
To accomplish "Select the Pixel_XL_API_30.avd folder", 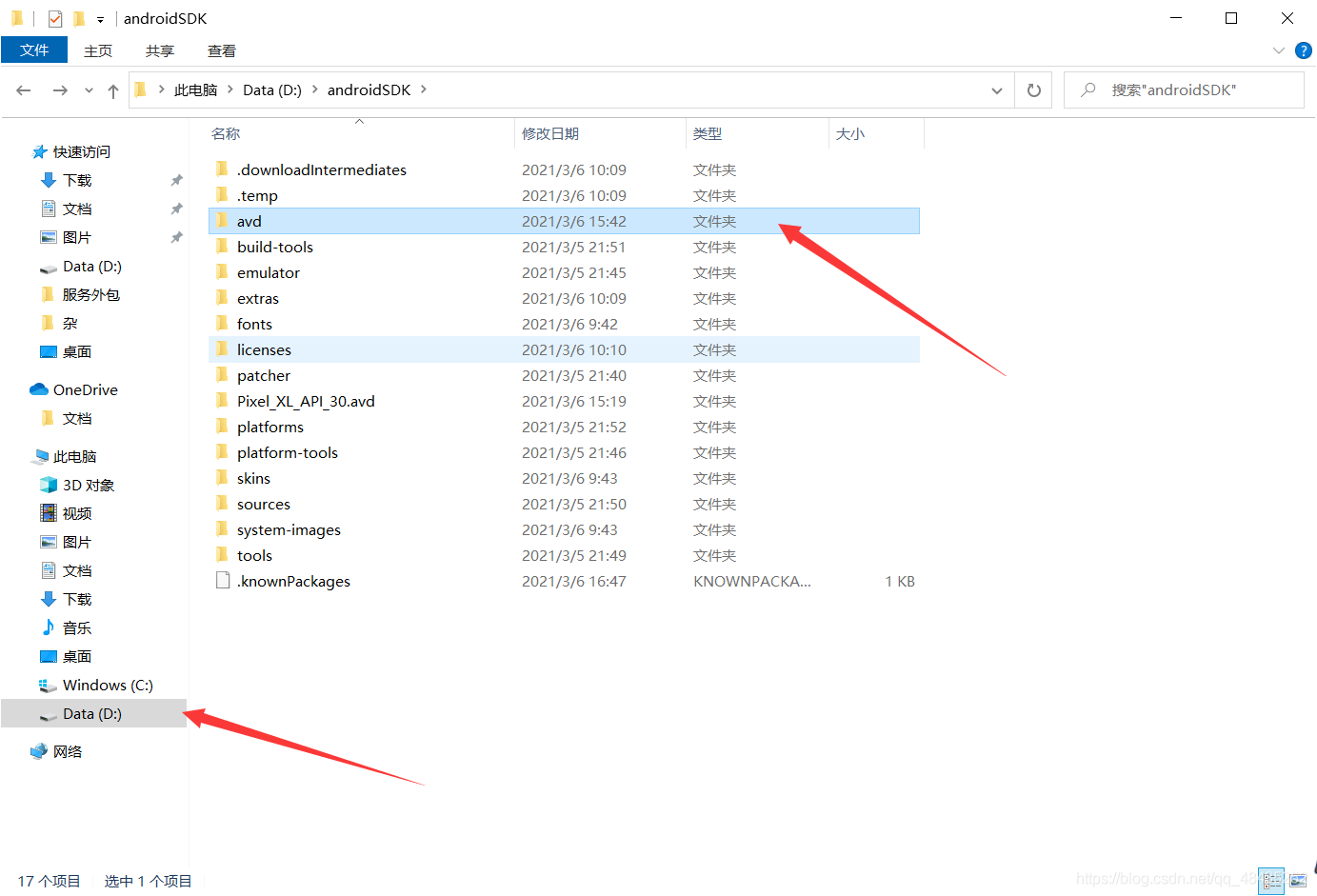I will [x=564, y=401].
